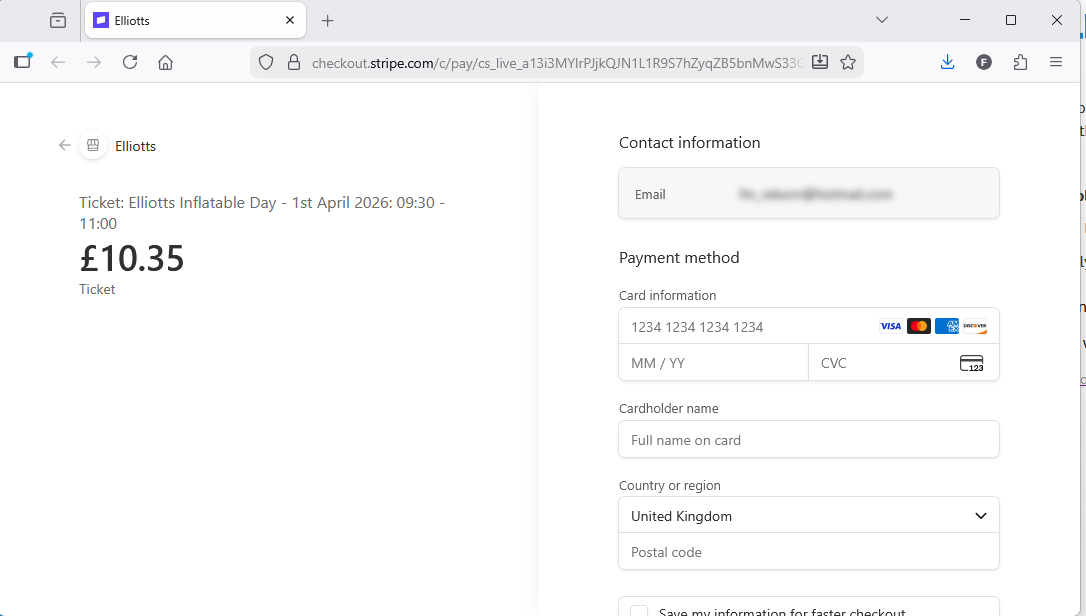Close the Elliotts tab
The height and width of the screenshot is (616, 1086).
point(290,20)
